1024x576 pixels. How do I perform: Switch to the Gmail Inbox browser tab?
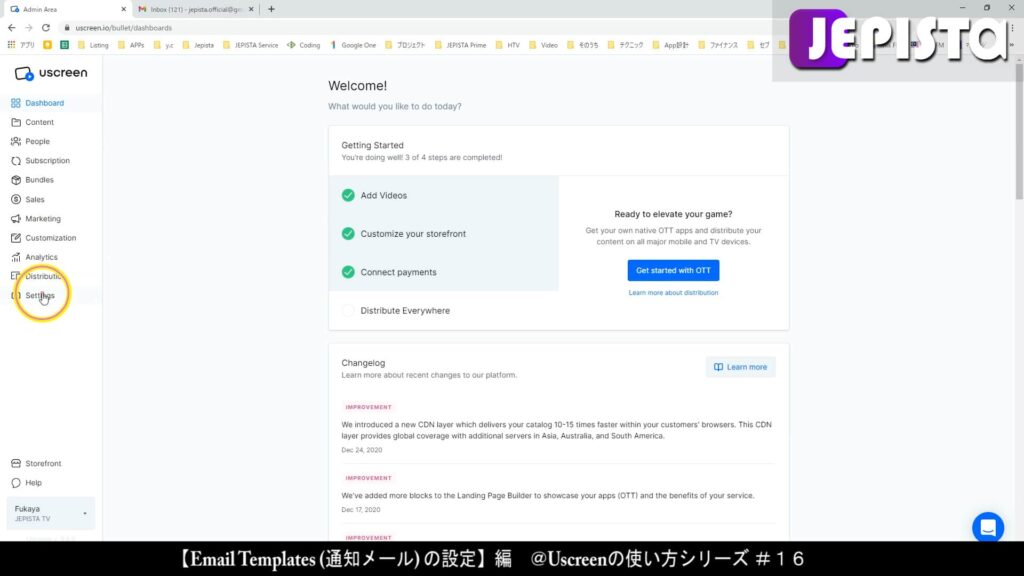click(196, 9)
